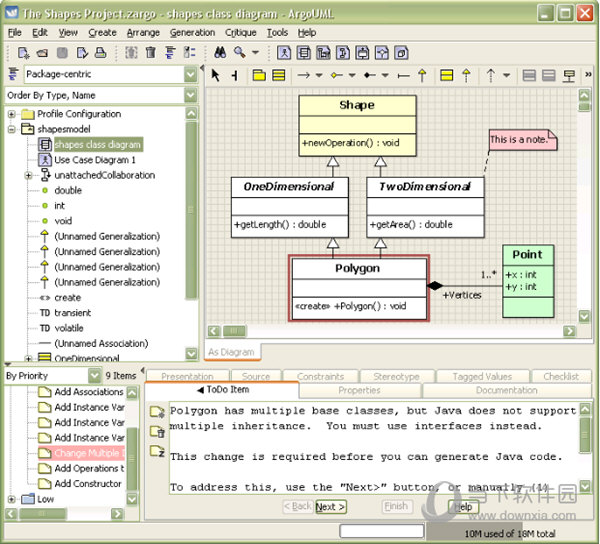Switch to the Documentation tab

[x=507, y=390]
